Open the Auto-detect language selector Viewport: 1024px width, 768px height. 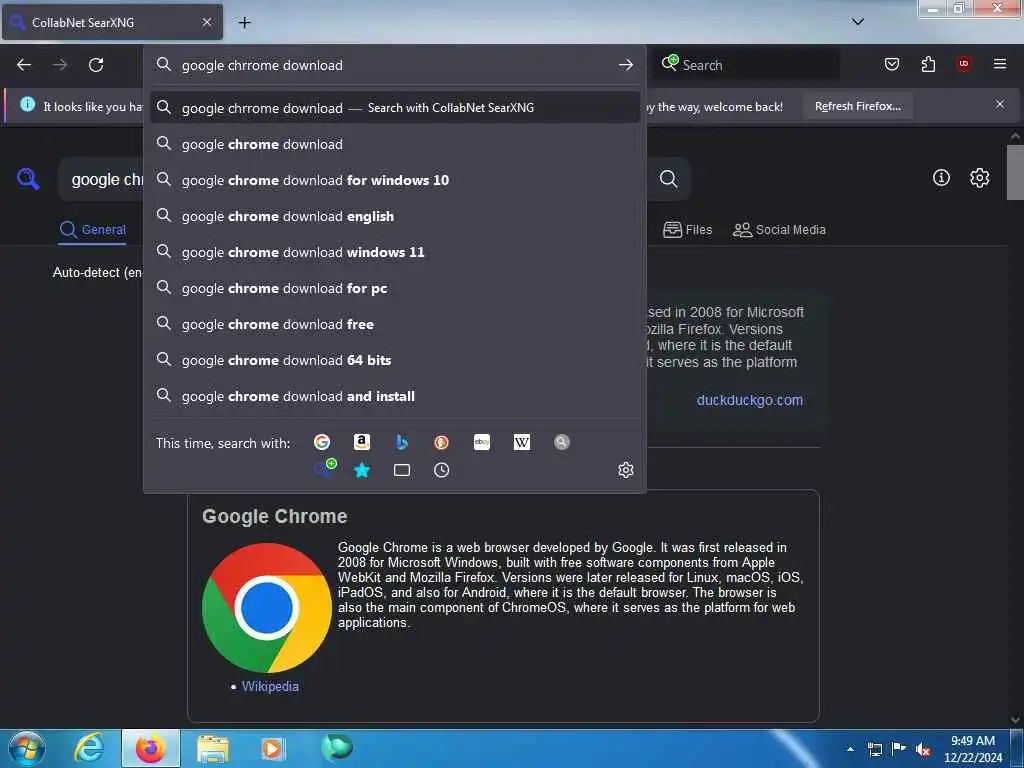point(97,272)
